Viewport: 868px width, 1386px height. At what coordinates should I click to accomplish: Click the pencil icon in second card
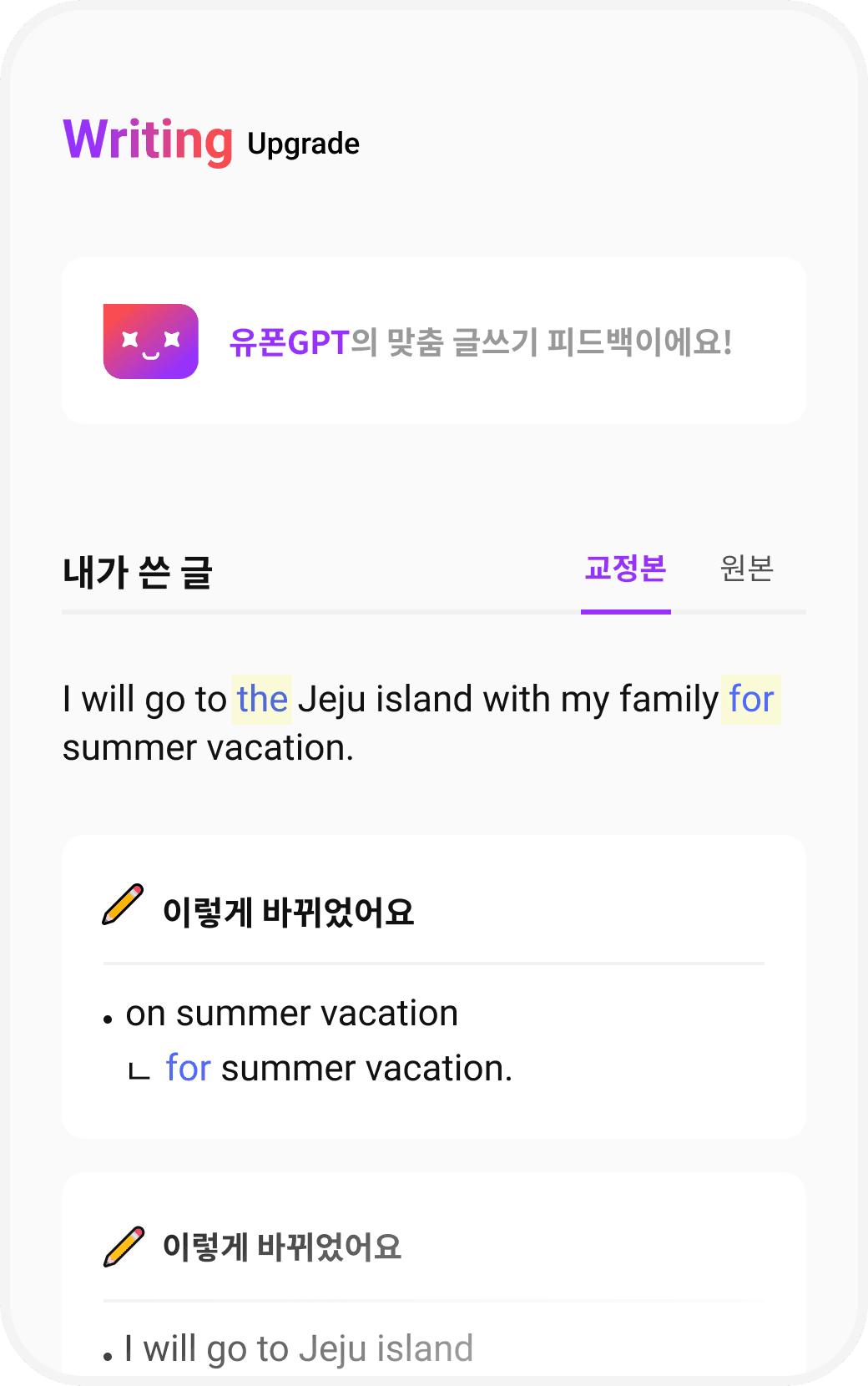click(124, 1247)
